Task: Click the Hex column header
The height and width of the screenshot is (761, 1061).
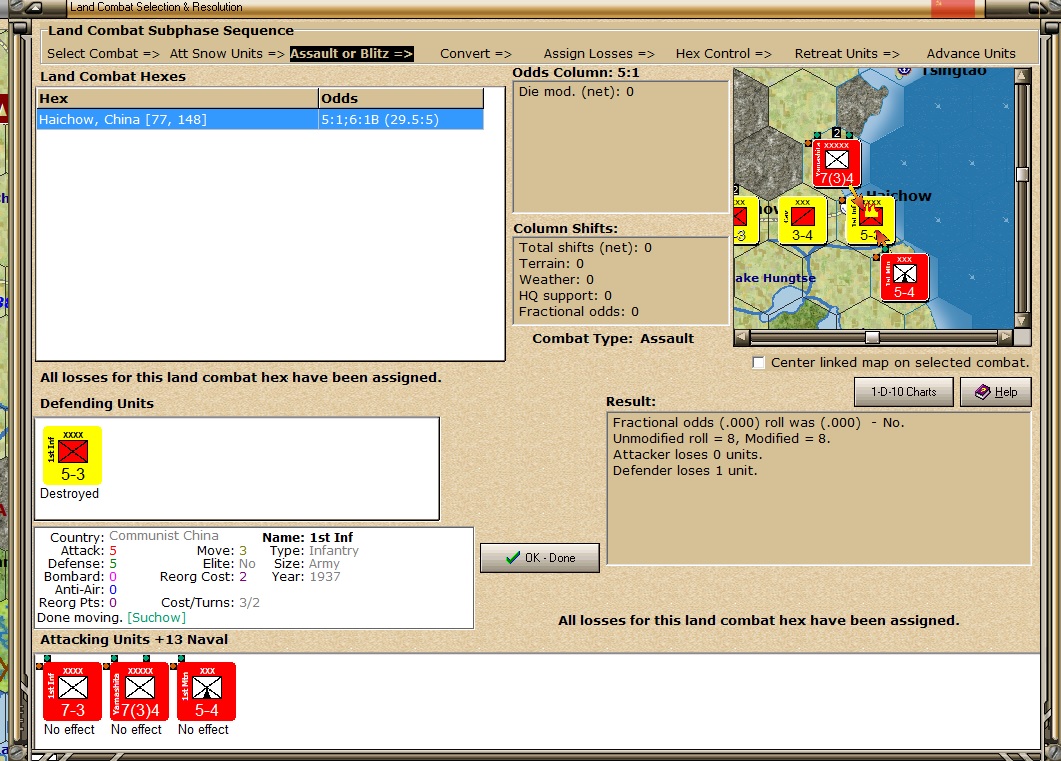Action: tap(177, 99)
